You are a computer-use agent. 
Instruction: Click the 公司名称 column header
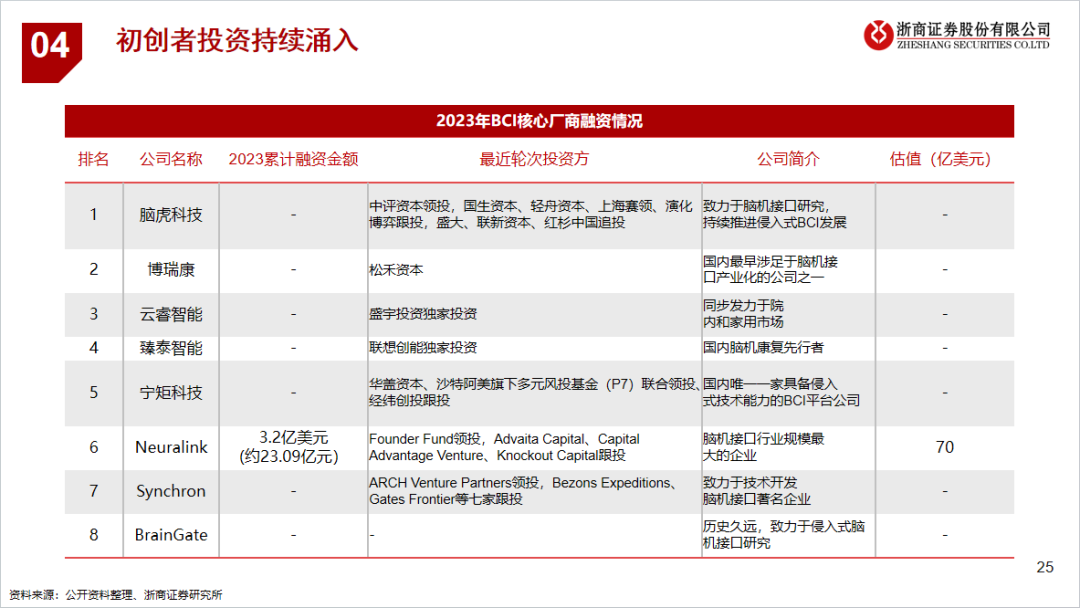171,159
